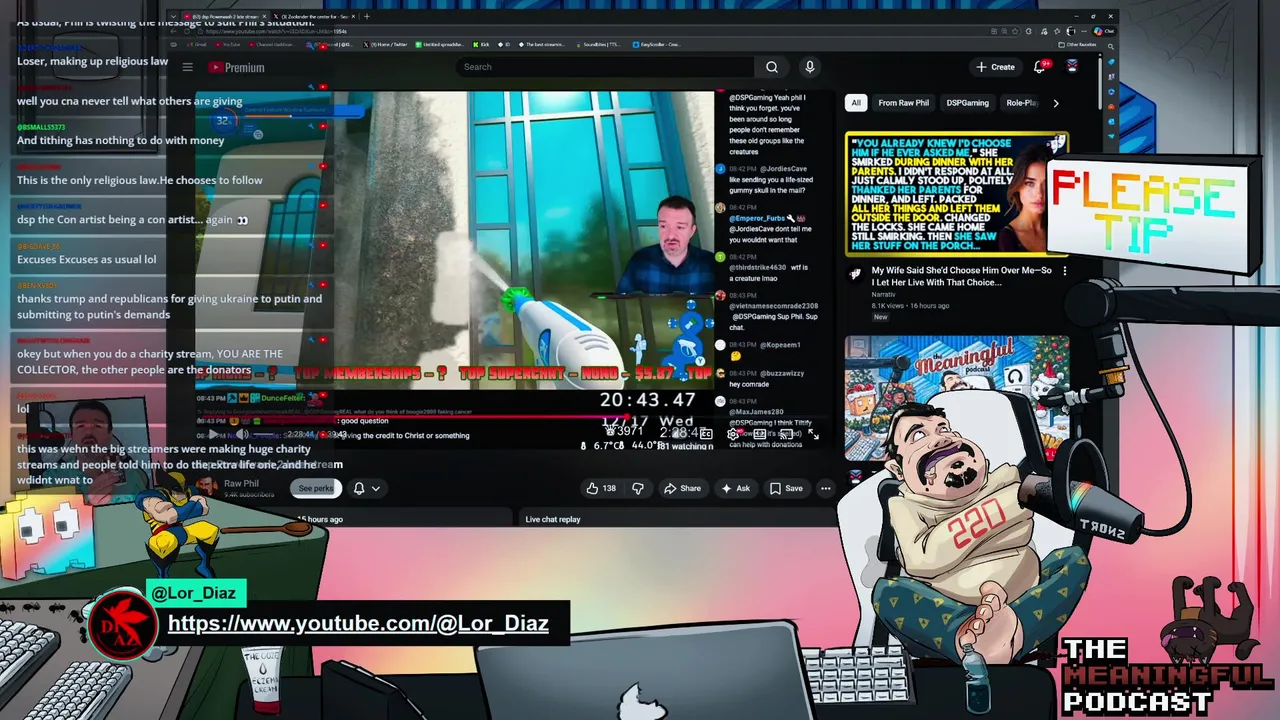The width and height of the screenshot is (1280, 720).
Task: Click title My Wife Said She'd Choose Him
Action: 962,276
